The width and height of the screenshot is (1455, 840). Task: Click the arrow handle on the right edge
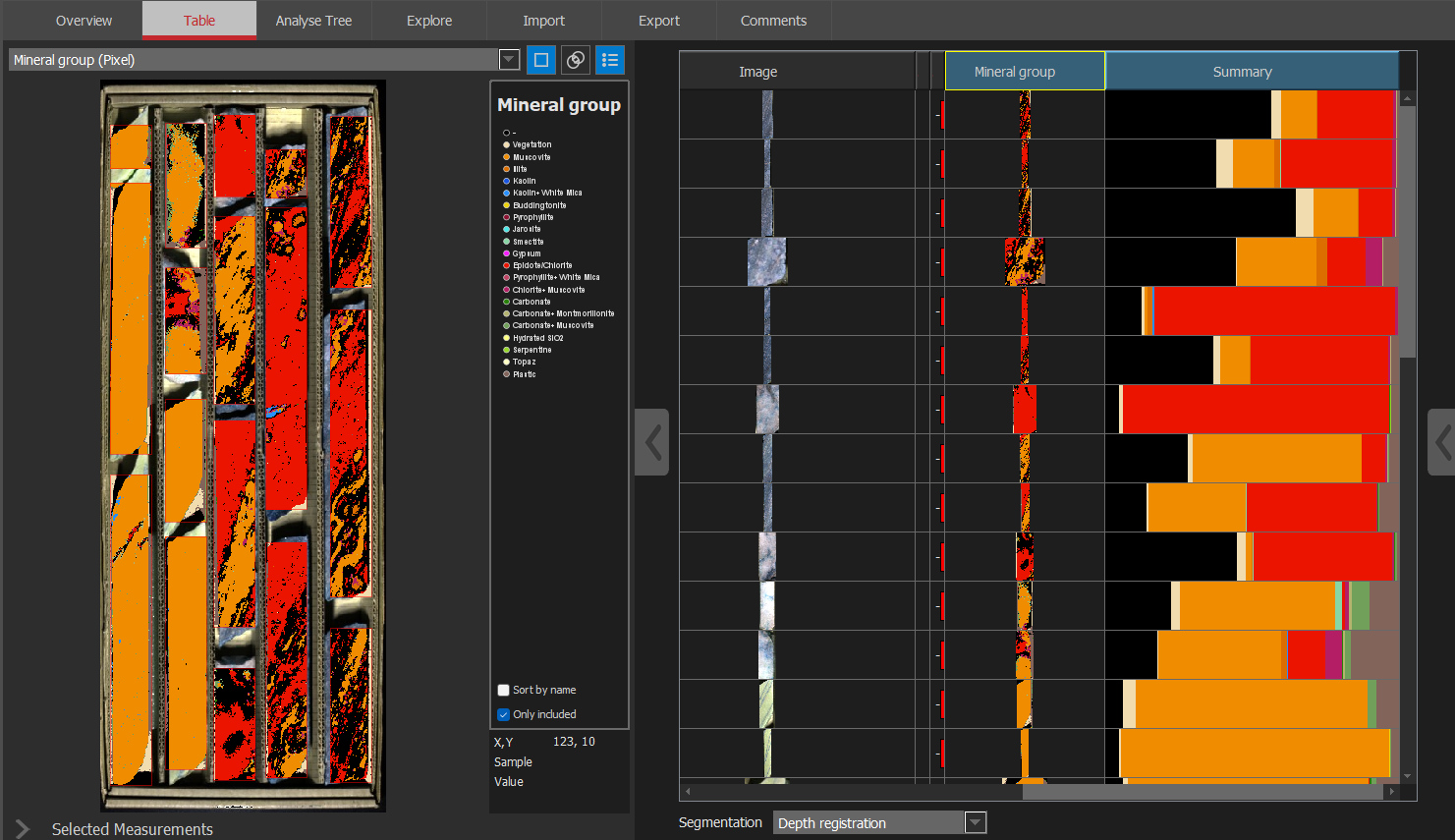point(1441,442)
